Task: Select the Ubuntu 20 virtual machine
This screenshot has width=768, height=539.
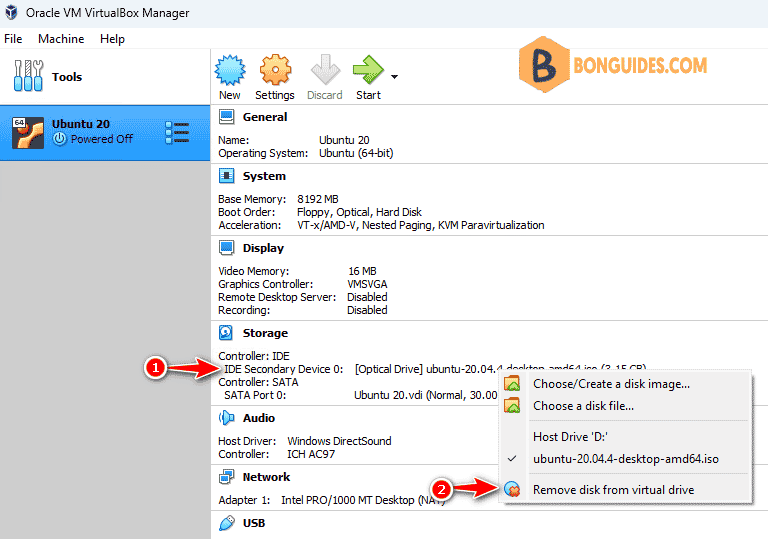Action: (105, 132)
